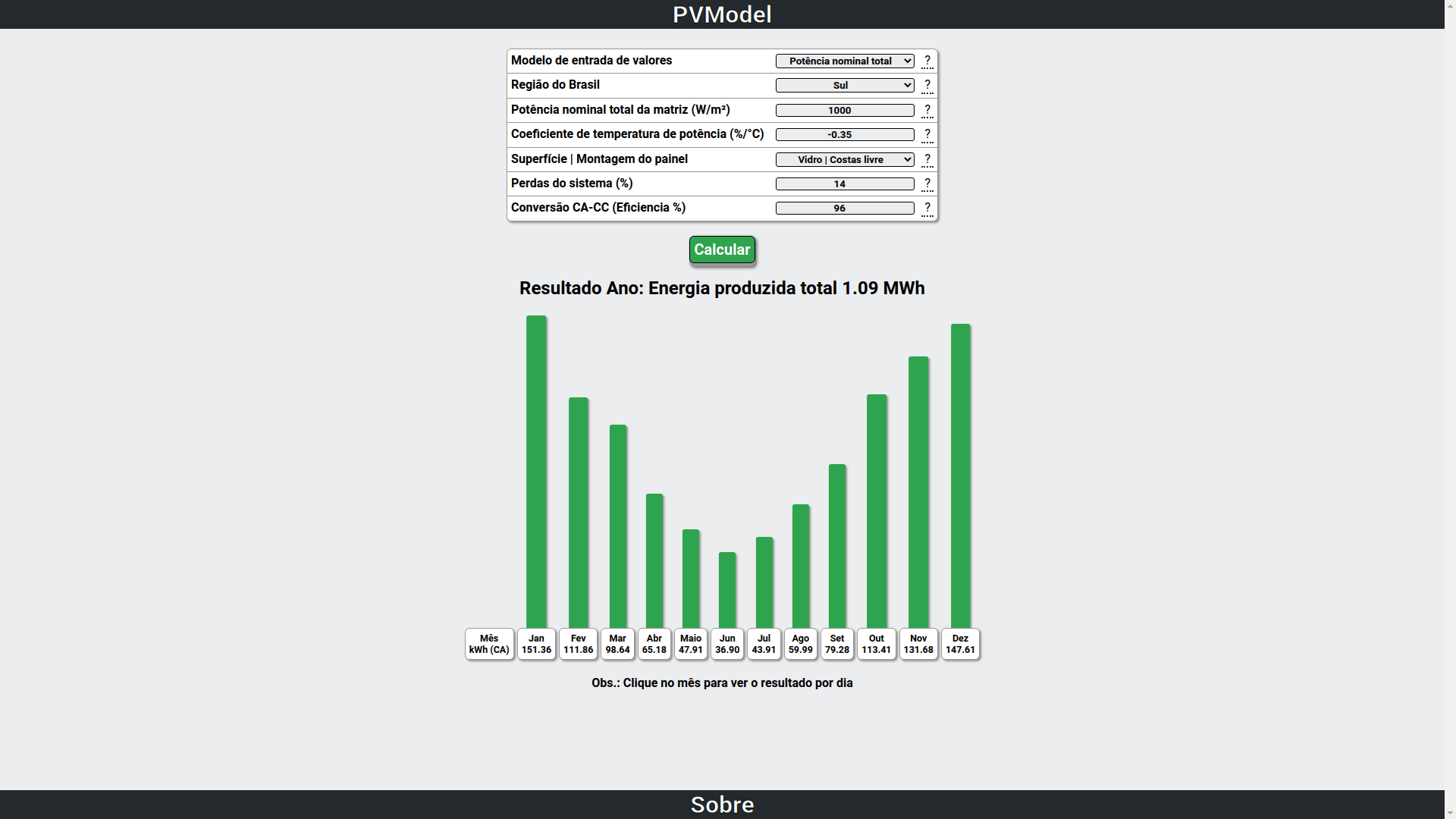The height and width of the screenshot is (819, 1456).
Task: Click the Mês kWh (CA) legend box
Action: coord(489,644)
